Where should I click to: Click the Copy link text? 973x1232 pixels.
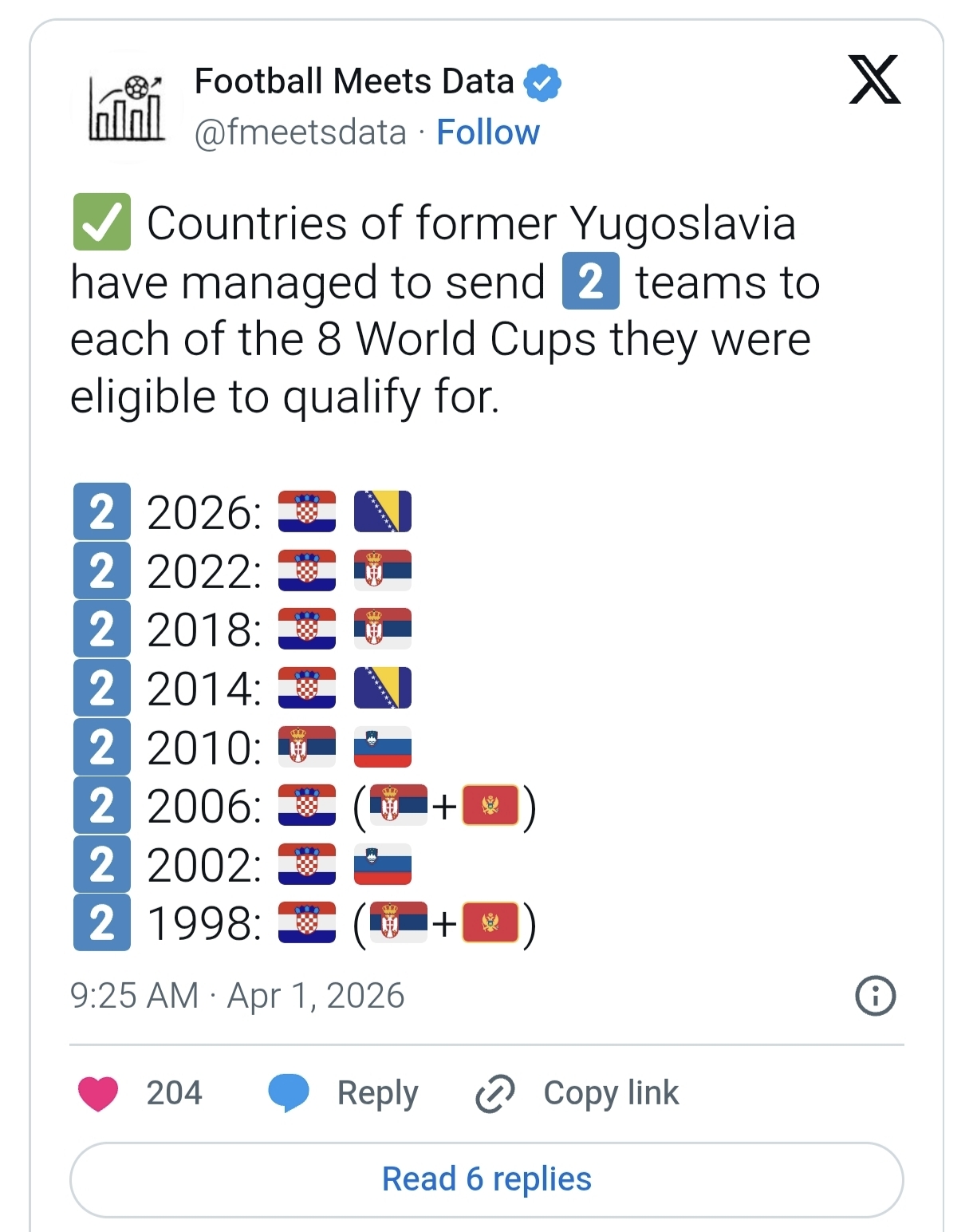pos(611,1093)
